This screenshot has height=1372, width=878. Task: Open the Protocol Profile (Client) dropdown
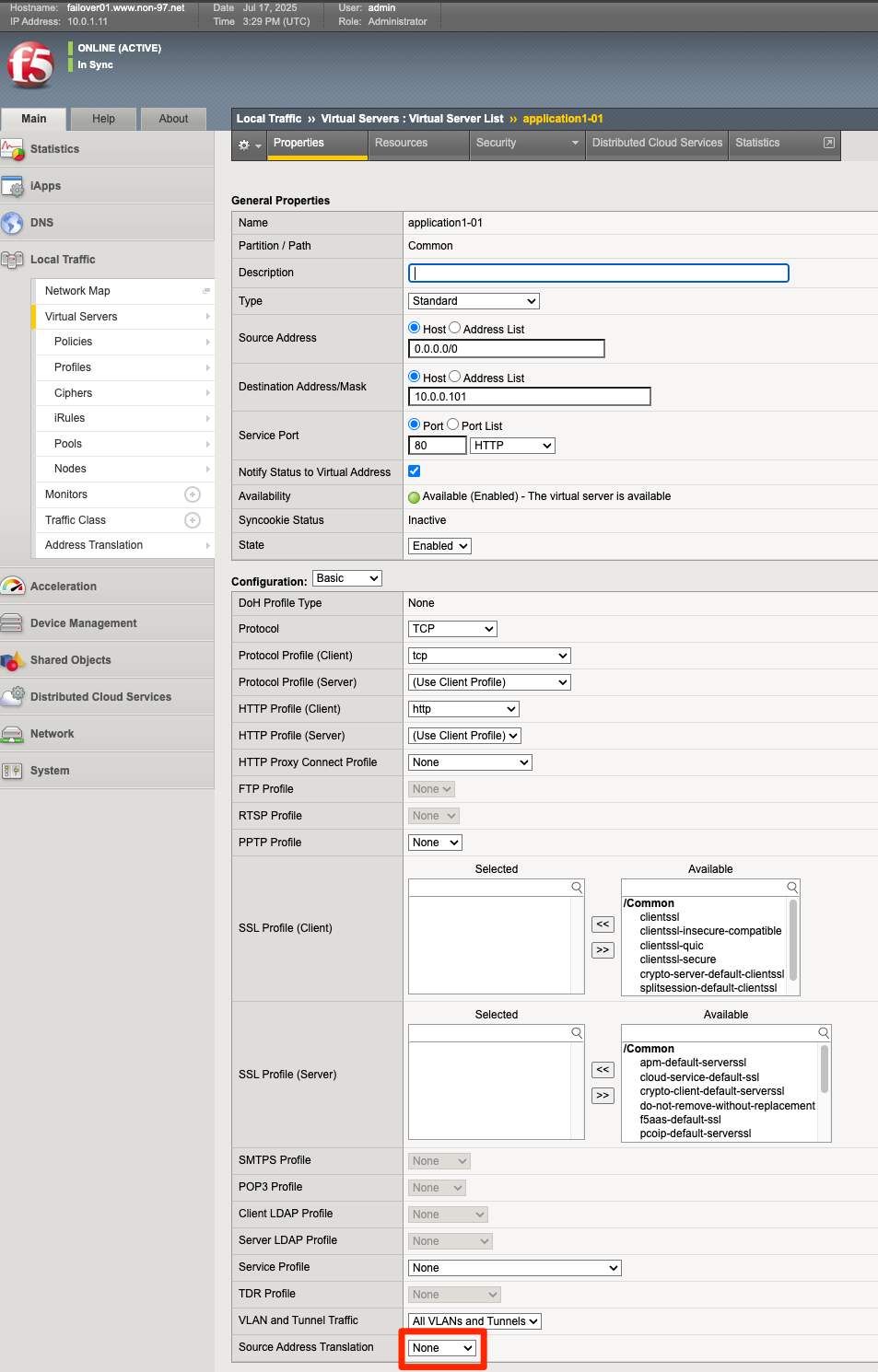489,656
